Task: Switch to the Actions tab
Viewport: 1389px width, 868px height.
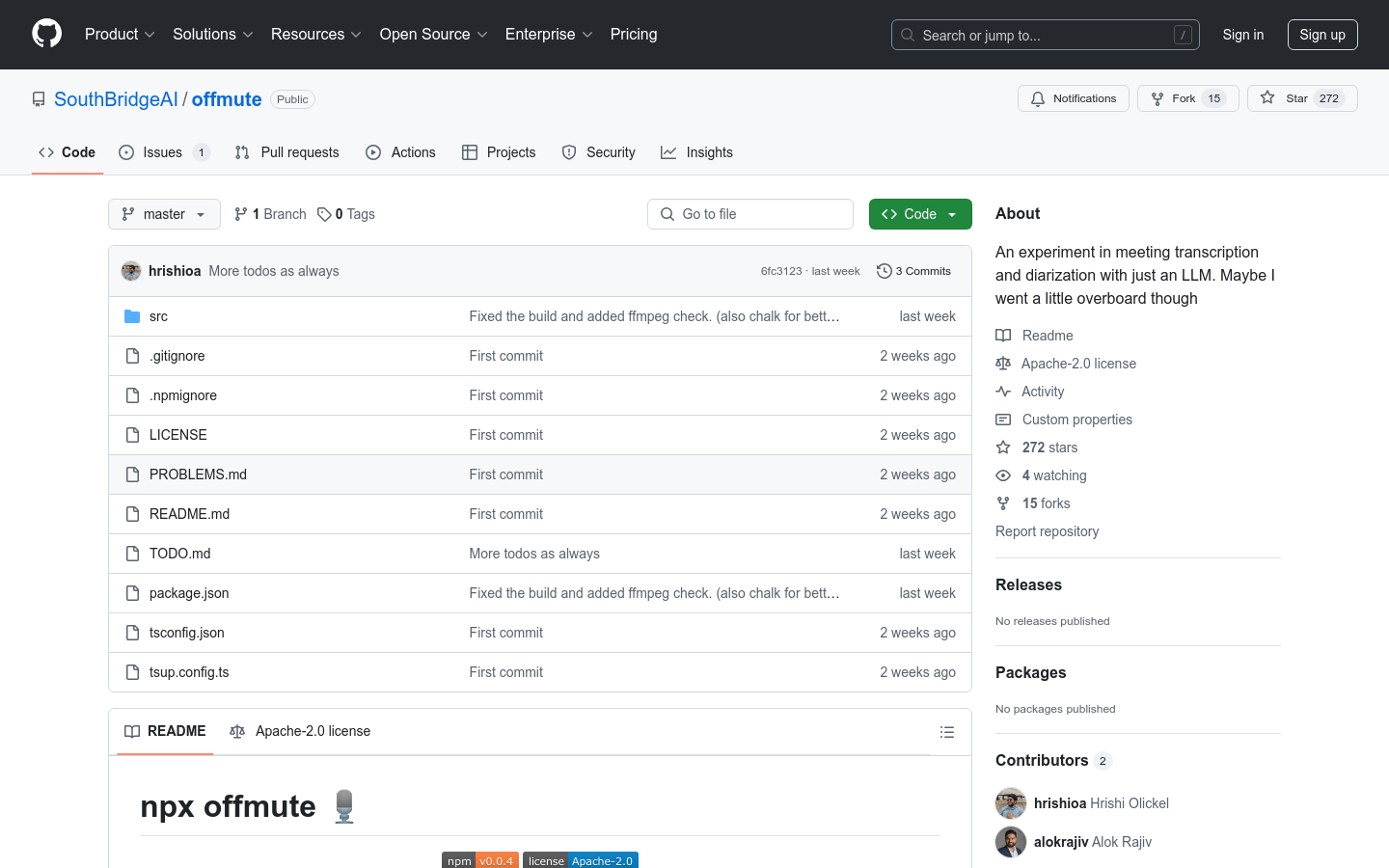Action: coord(401,152)
